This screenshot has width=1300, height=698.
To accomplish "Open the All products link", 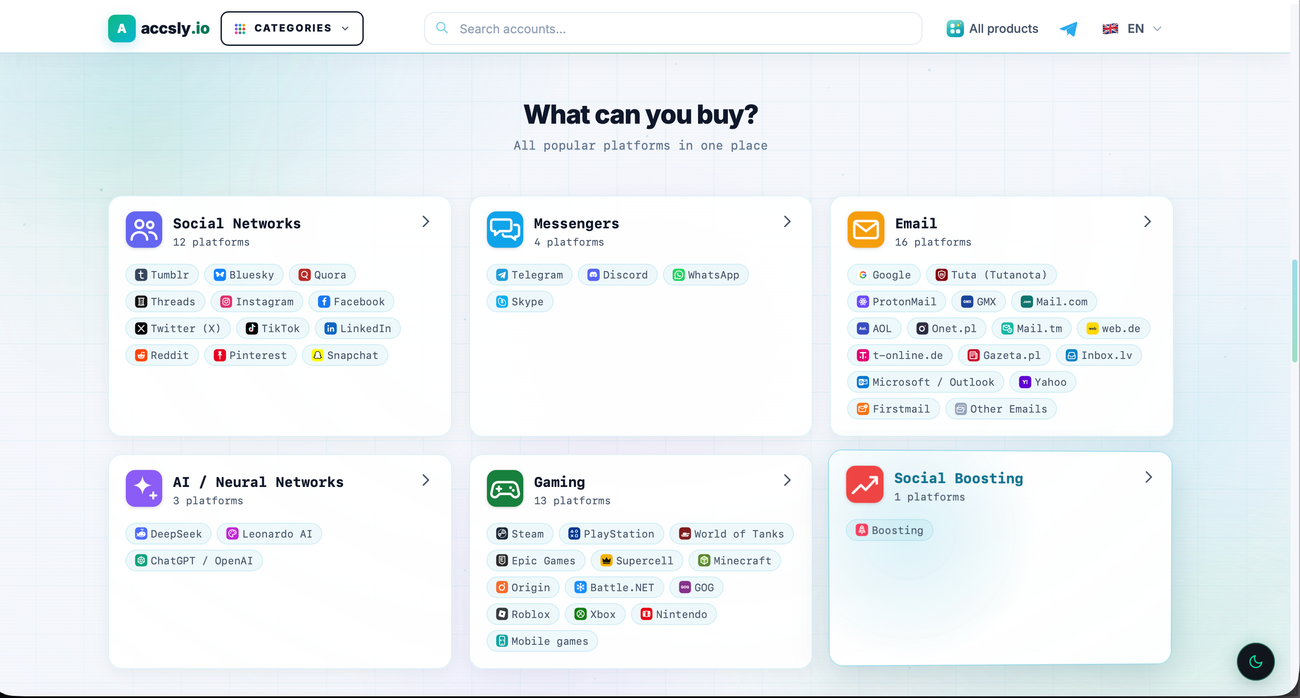I will point(993,29).
